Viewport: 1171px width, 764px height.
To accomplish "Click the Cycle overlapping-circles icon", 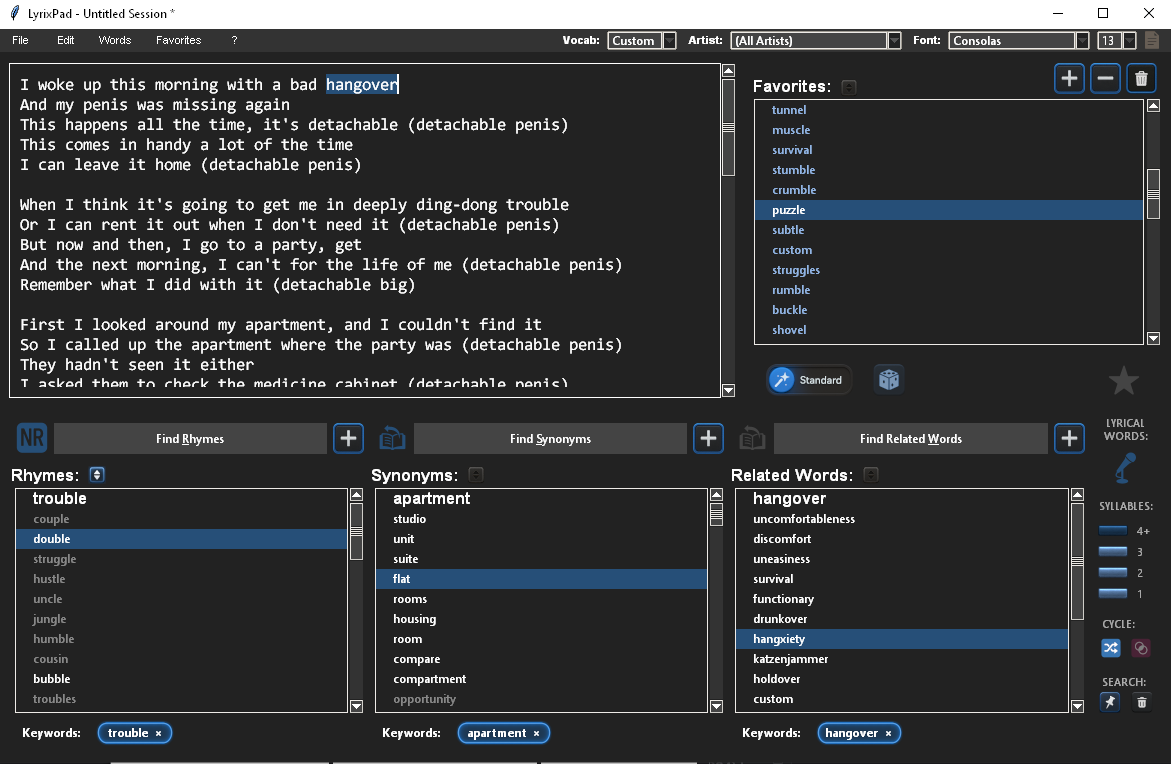I will [1141, 647].
